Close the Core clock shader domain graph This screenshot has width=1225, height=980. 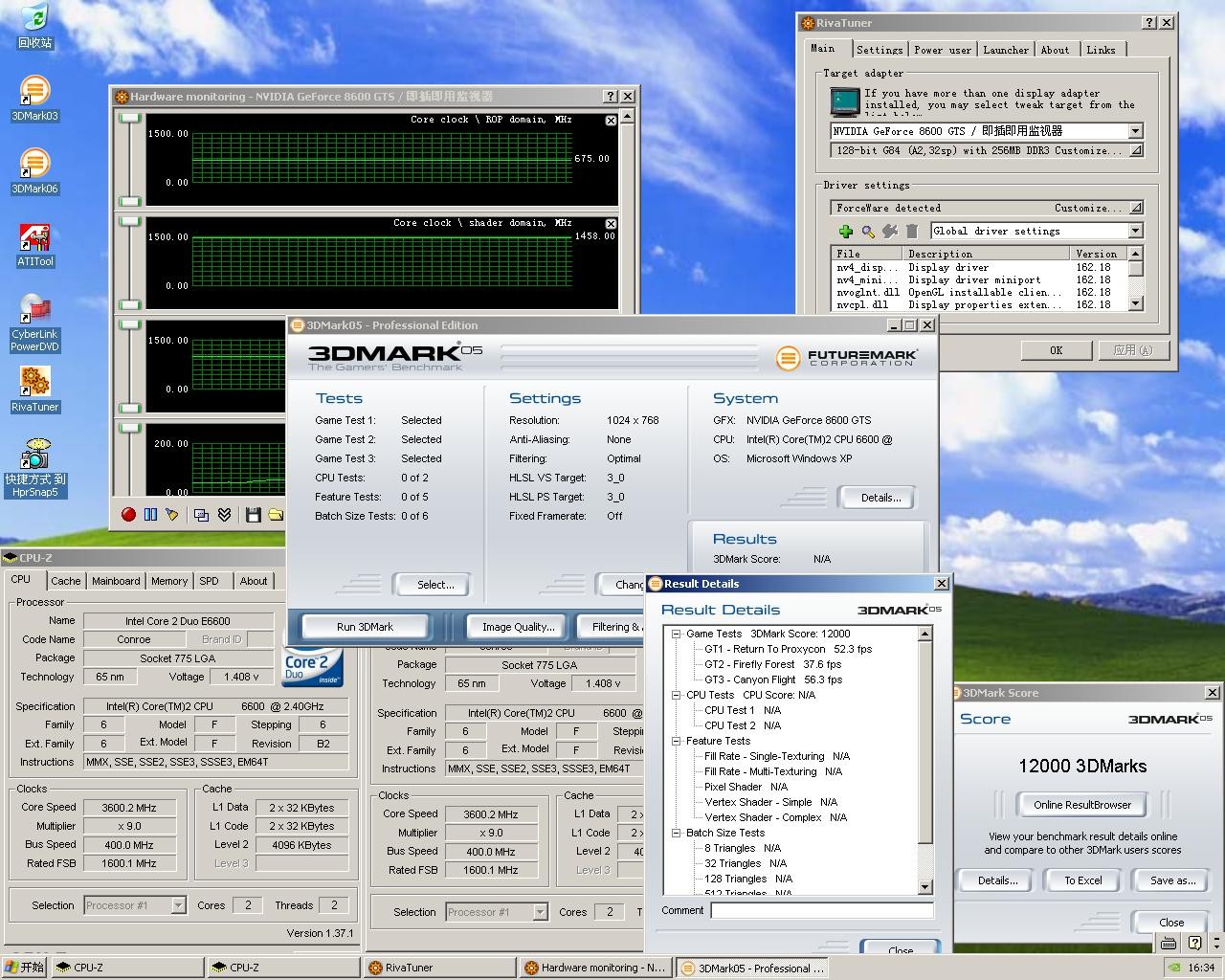pyautogui.click(x=611, y=224)
